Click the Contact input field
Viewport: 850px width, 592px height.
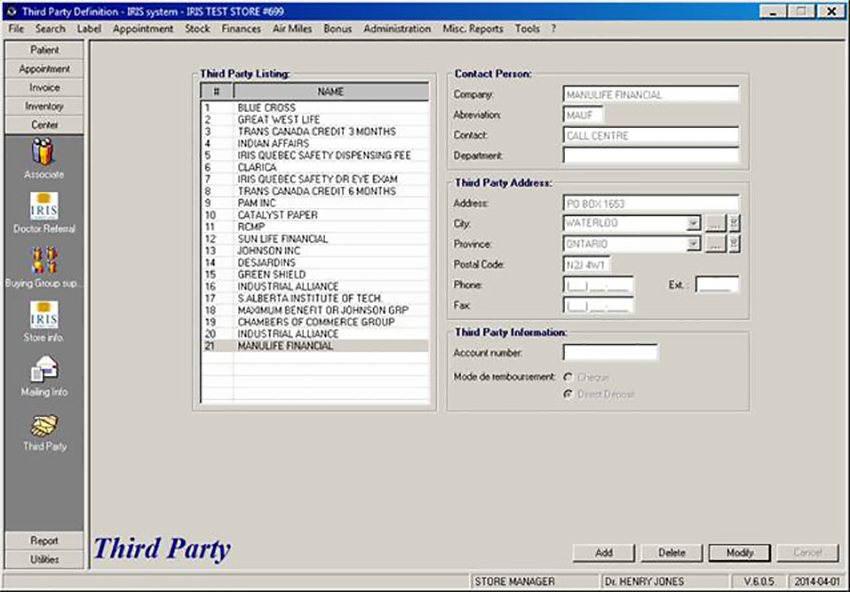pyautogui.click(x=651, y=135)
